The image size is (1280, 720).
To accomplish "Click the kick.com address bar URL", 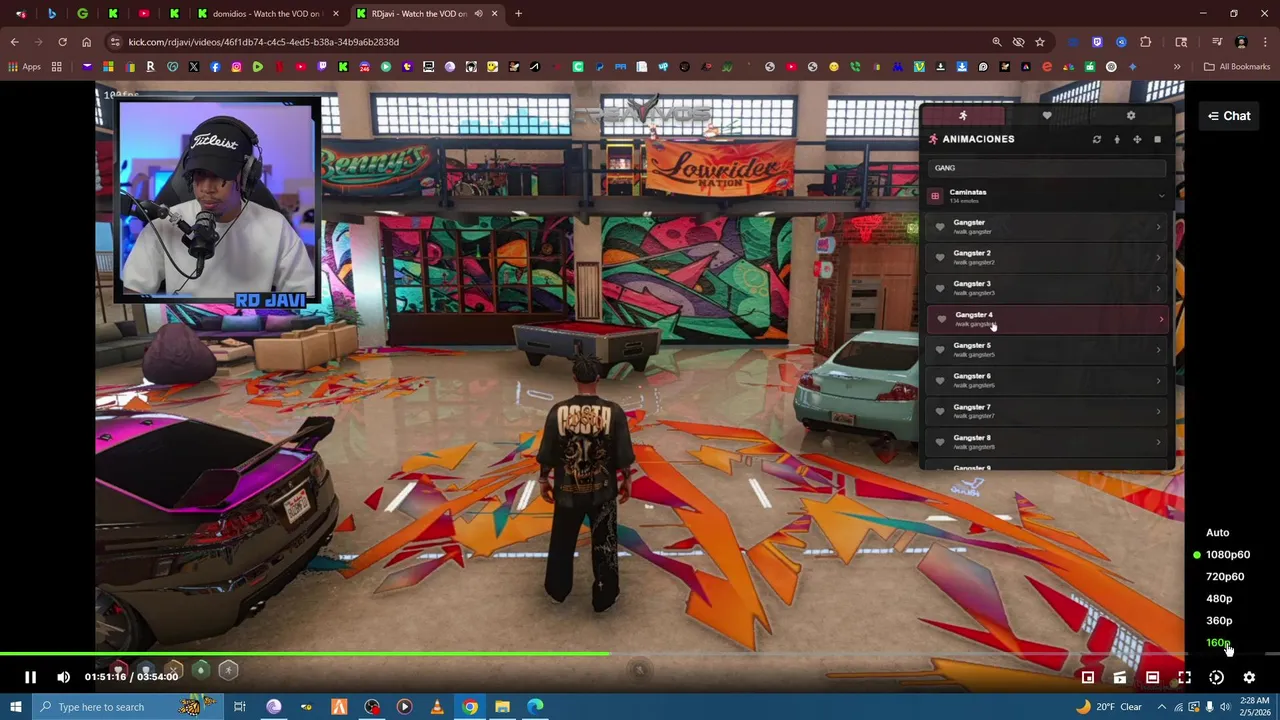I will click(x=264, y=42).
